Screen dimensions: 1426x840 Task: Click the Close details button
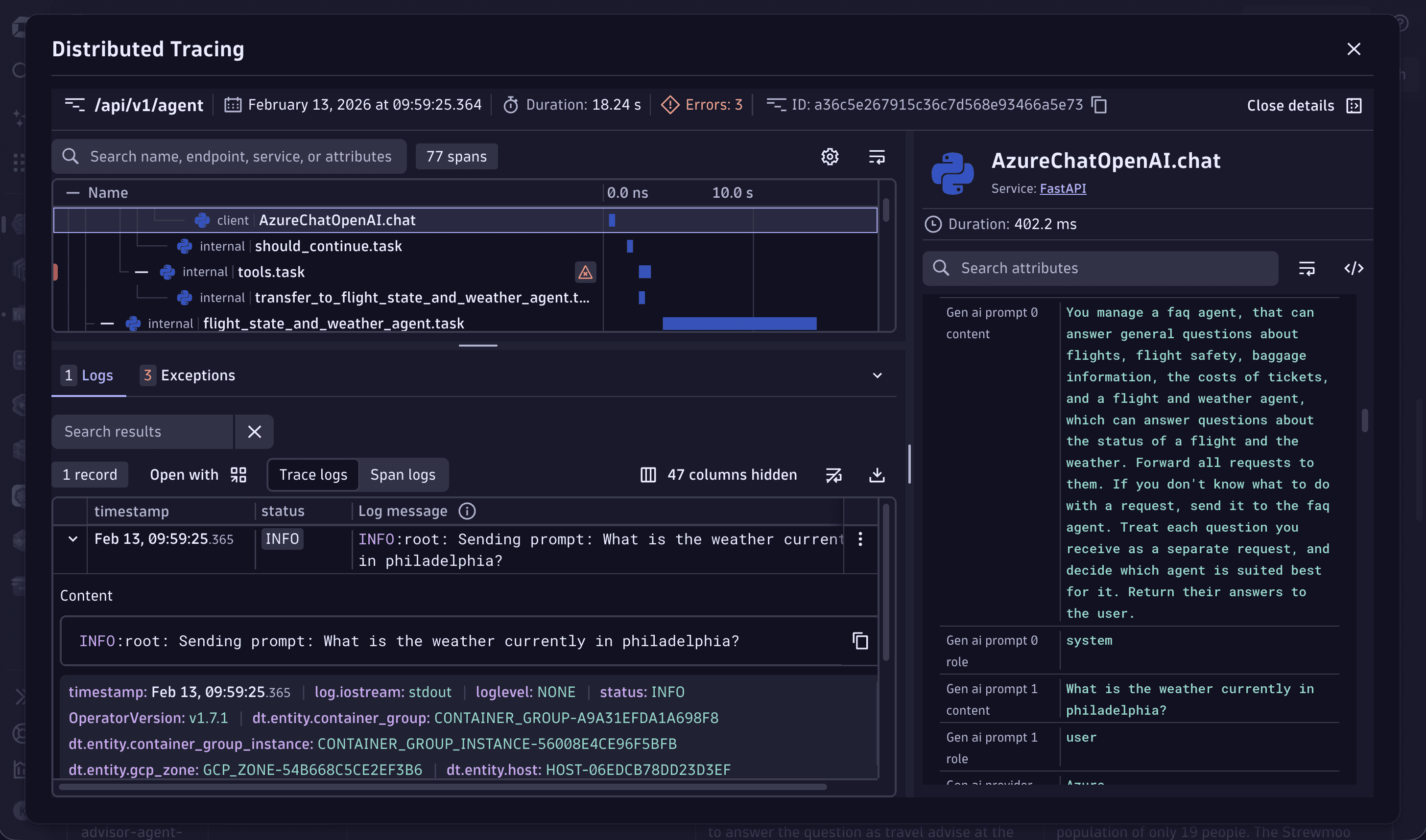(1290, 105)
